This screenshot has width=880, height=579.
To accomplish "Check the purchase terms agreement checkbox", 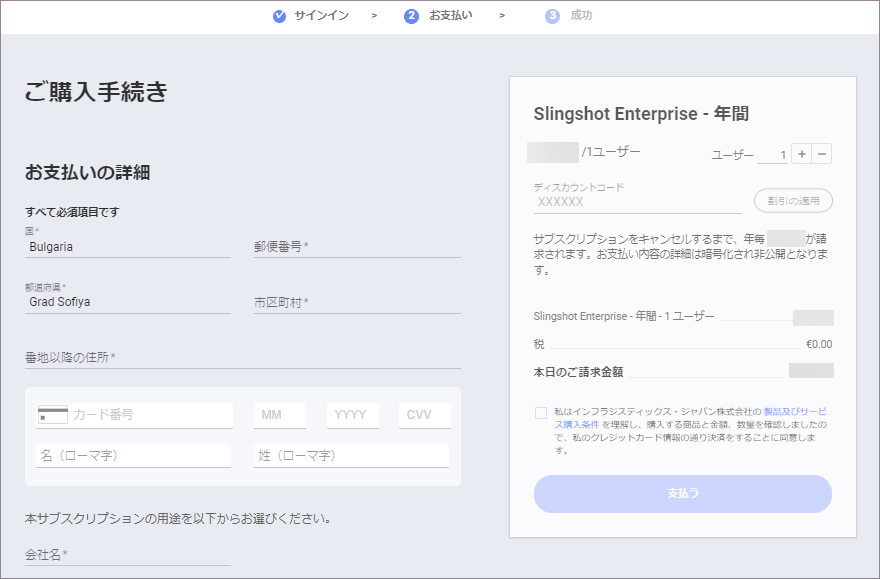I will pyautogui.click(x=541, y=413).
